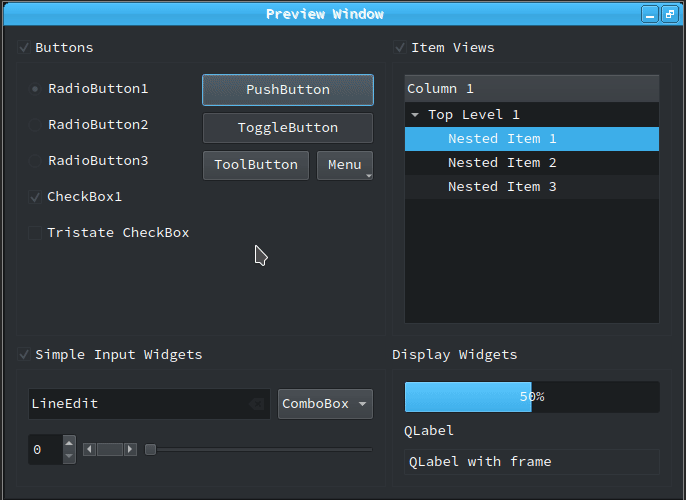Minimize the Preview Window

point(650,14)
